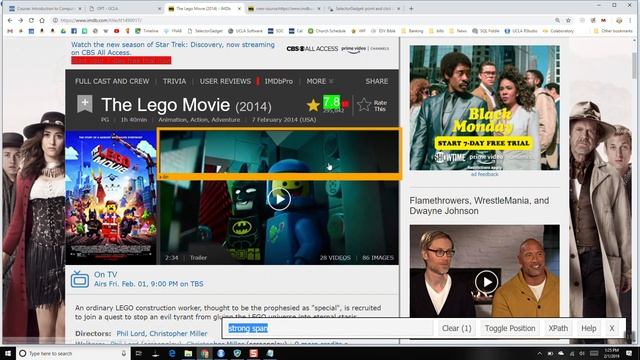Open the 86 IMAGES link
The image size is (640, 360).
[378, 258]
